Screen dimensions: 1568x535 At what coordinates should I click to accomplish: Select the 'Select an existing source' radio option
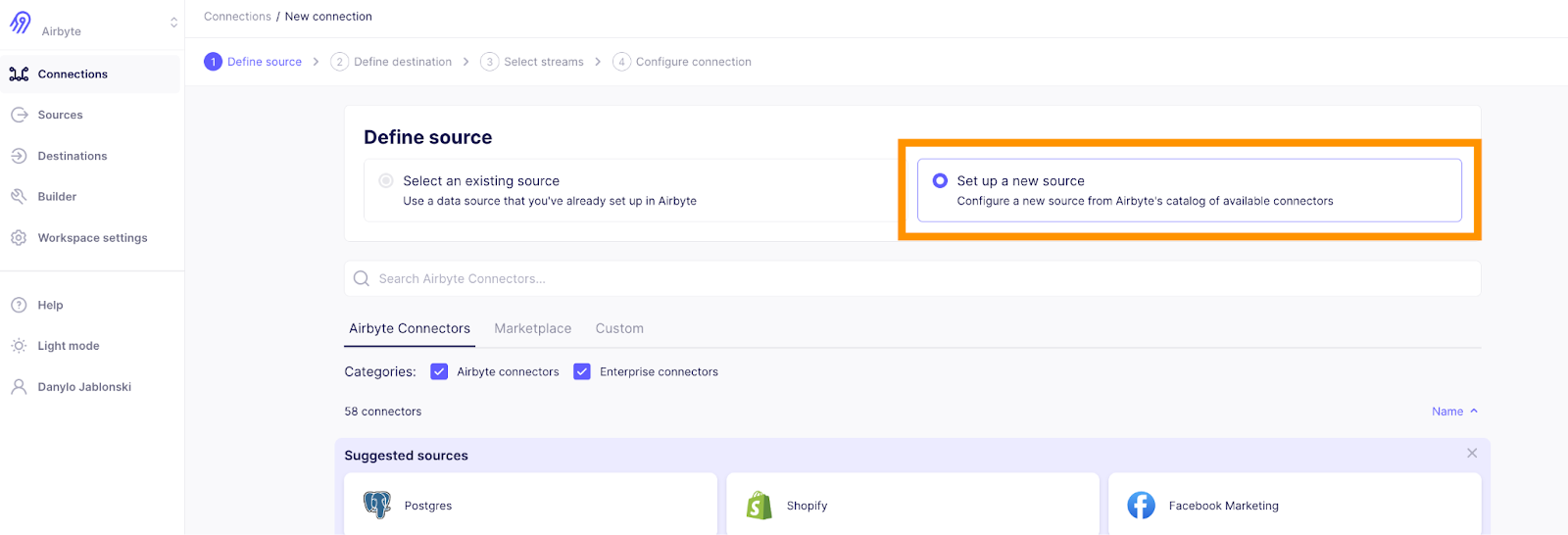click(x=386, y=181)
